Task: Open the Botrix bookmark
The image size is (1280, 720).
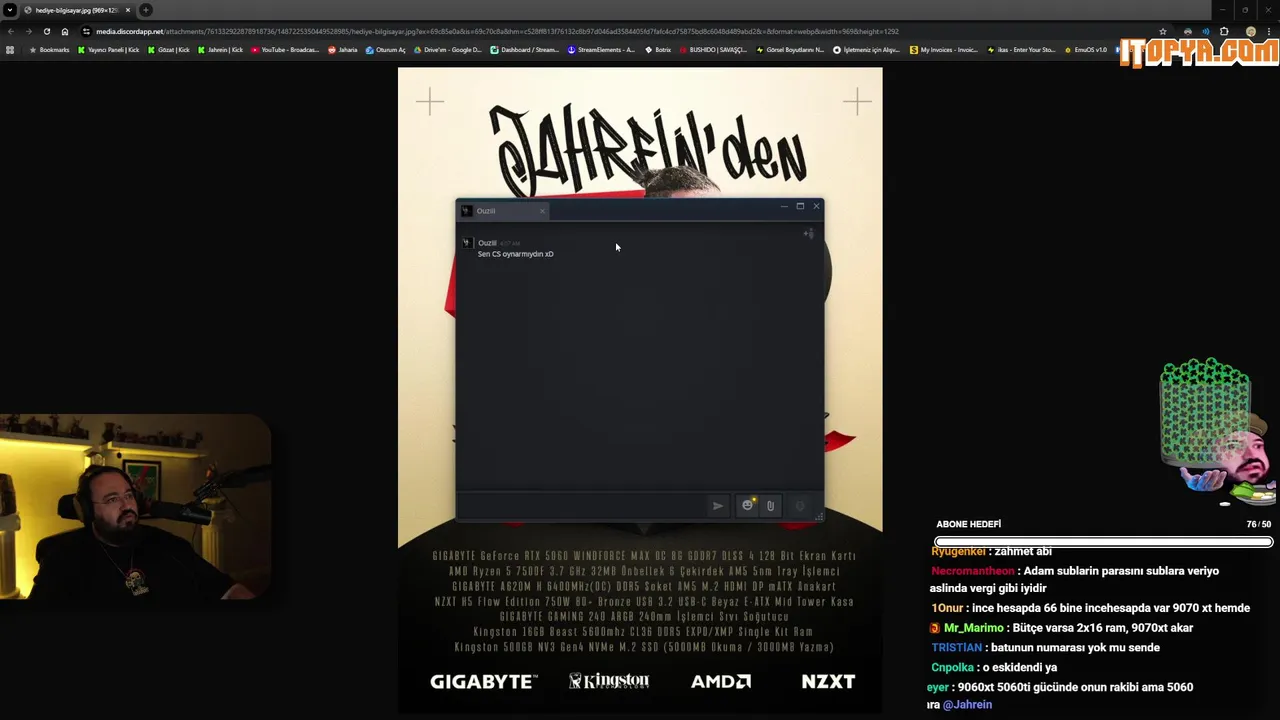Action: (658, 49)
